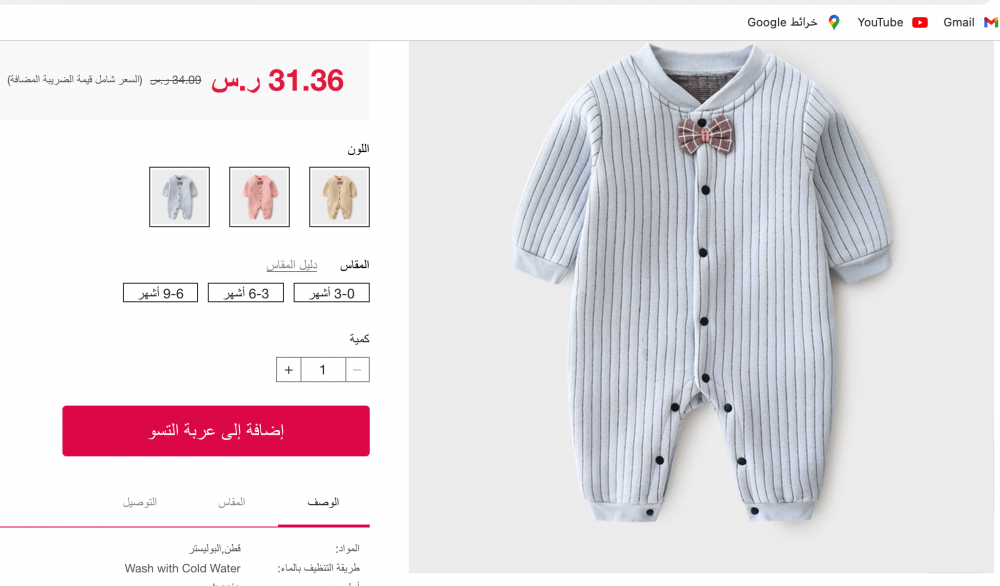Click the YouTube bookmark text label
The height and width of the screenshot is (586, 1000).
[880, 22]
